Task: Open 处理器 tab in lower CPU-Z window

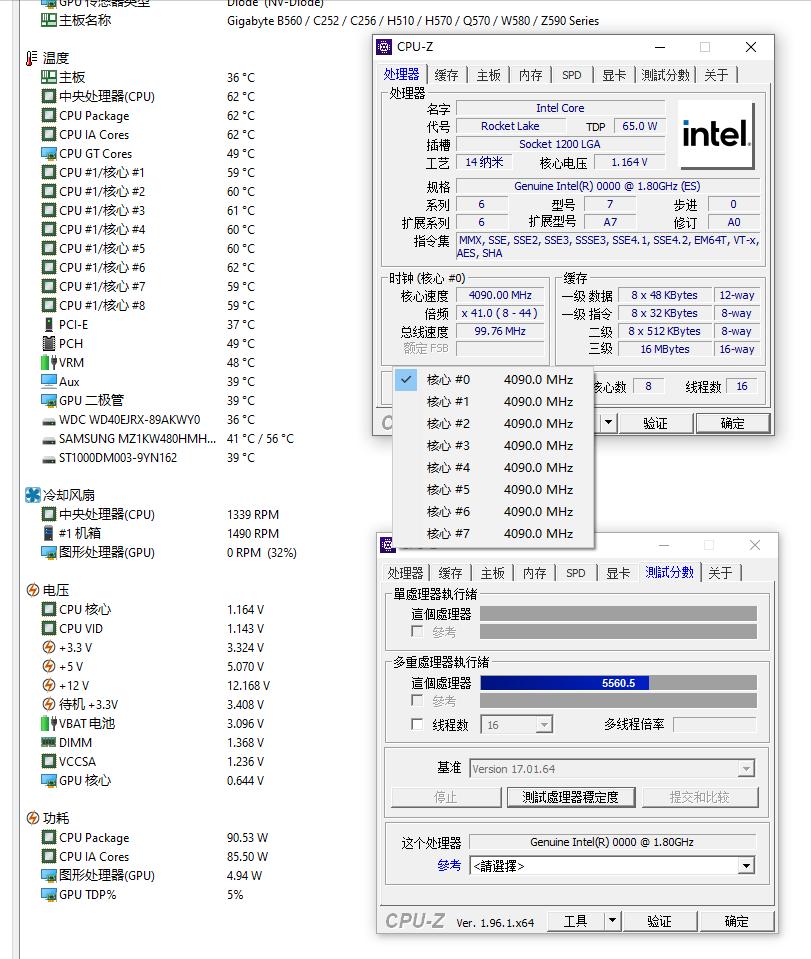Action: pyautogui.click(x=406, y=573)
